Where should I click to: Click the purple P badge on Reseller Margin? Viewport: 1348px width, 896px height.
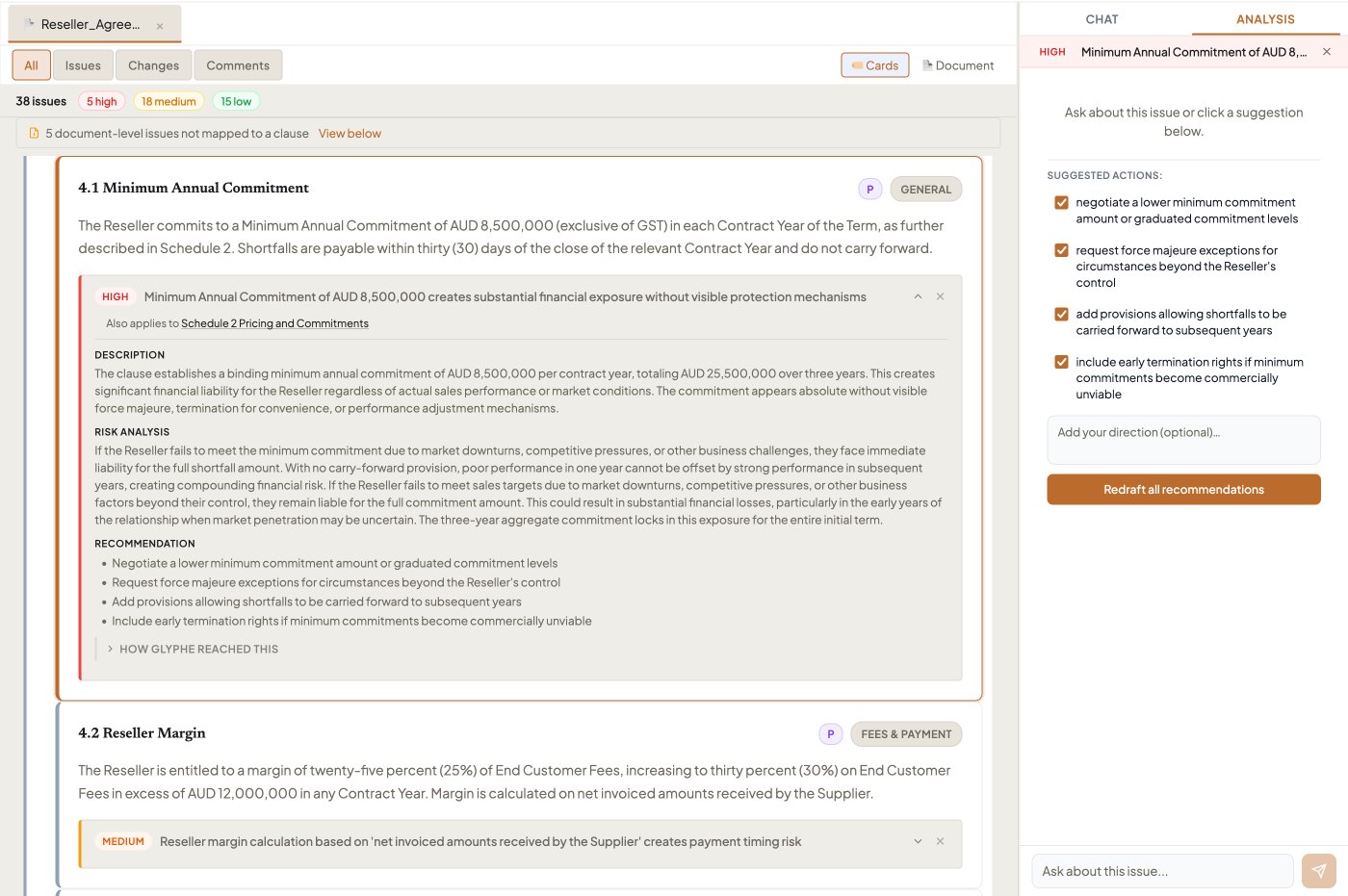[x=830, y=734]
